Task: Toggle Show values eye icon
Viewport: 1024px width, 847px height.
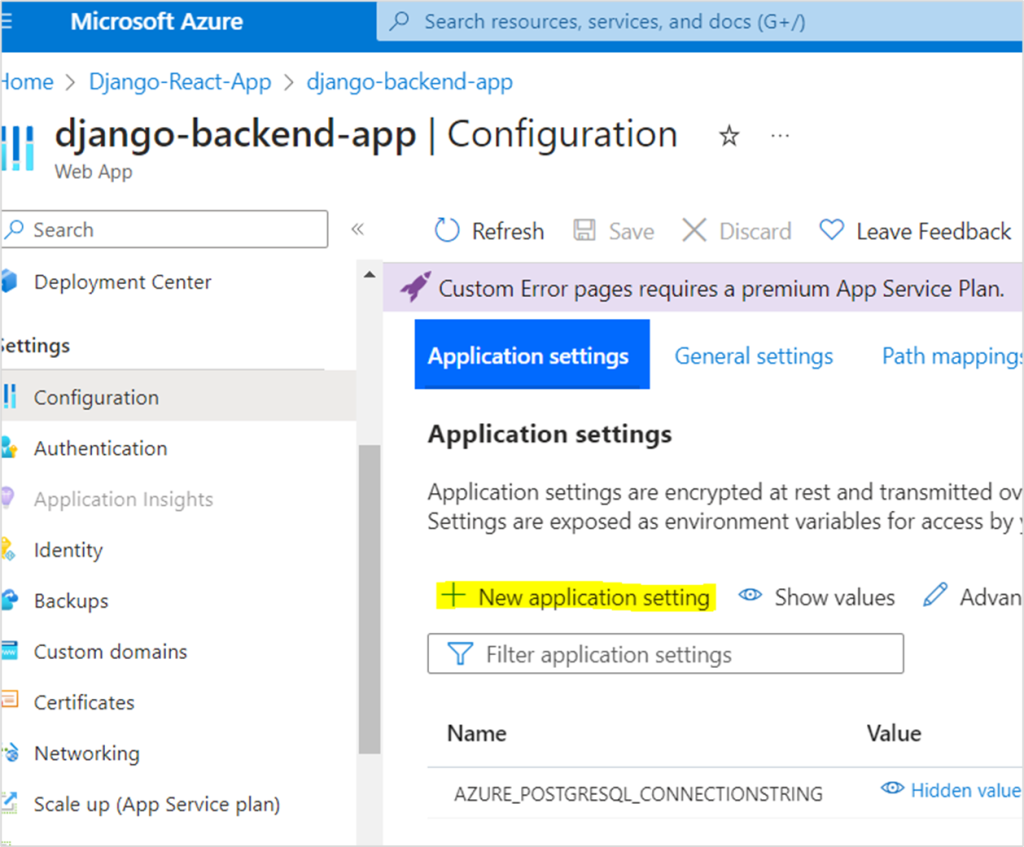Action: [x=750, y=595]
